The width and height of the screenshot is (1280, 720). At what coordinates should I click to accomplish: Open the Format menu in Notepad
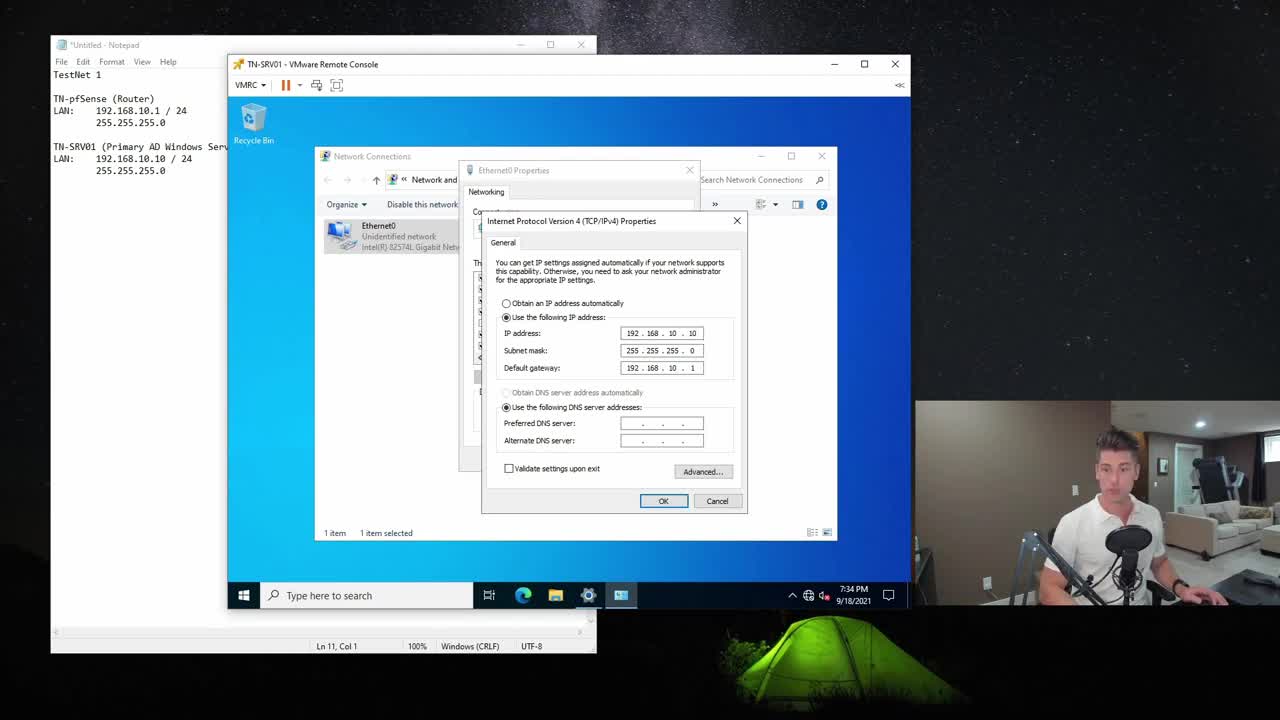coord(112,62)
